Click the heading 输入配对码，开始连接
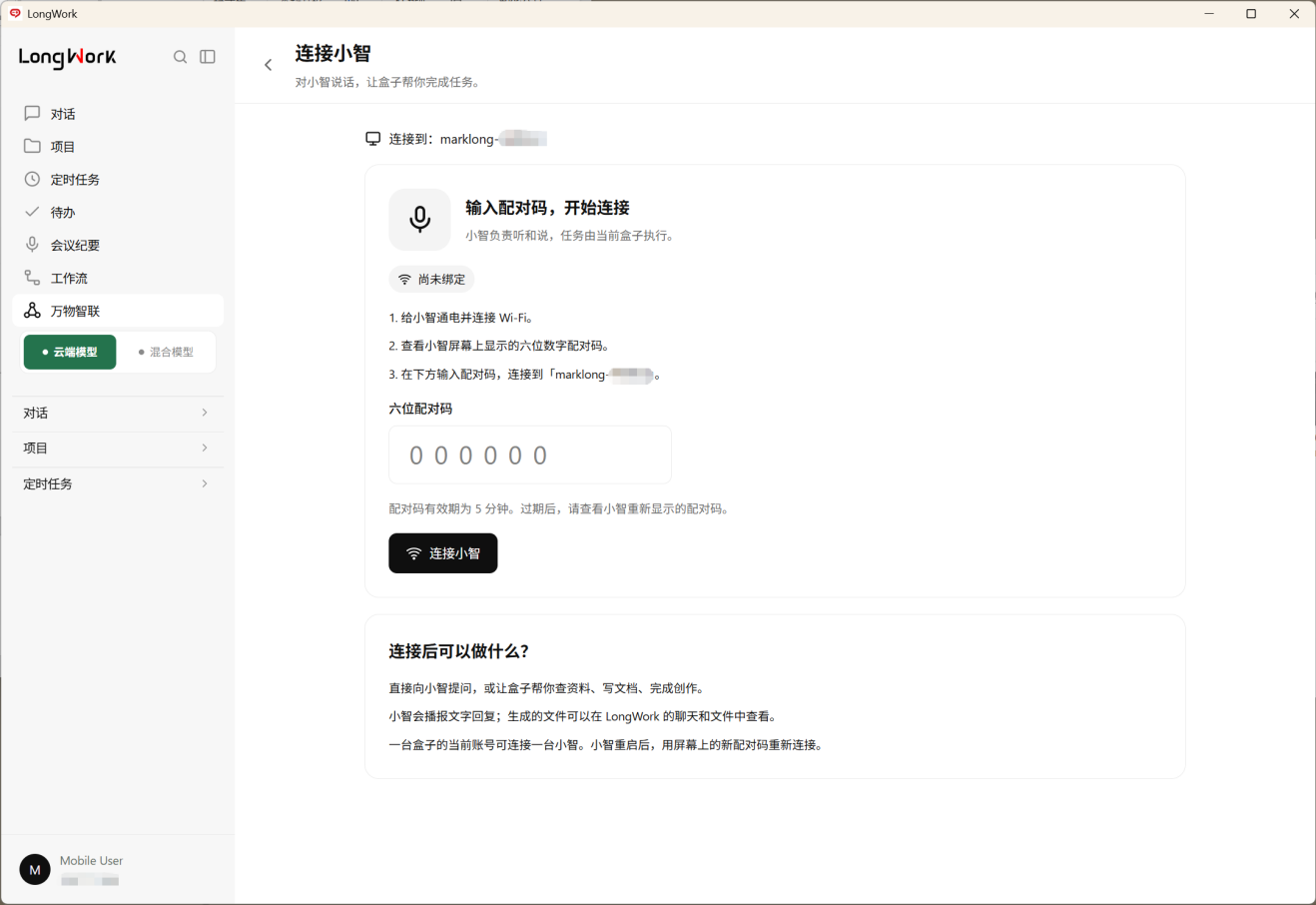 pos(547,208)
